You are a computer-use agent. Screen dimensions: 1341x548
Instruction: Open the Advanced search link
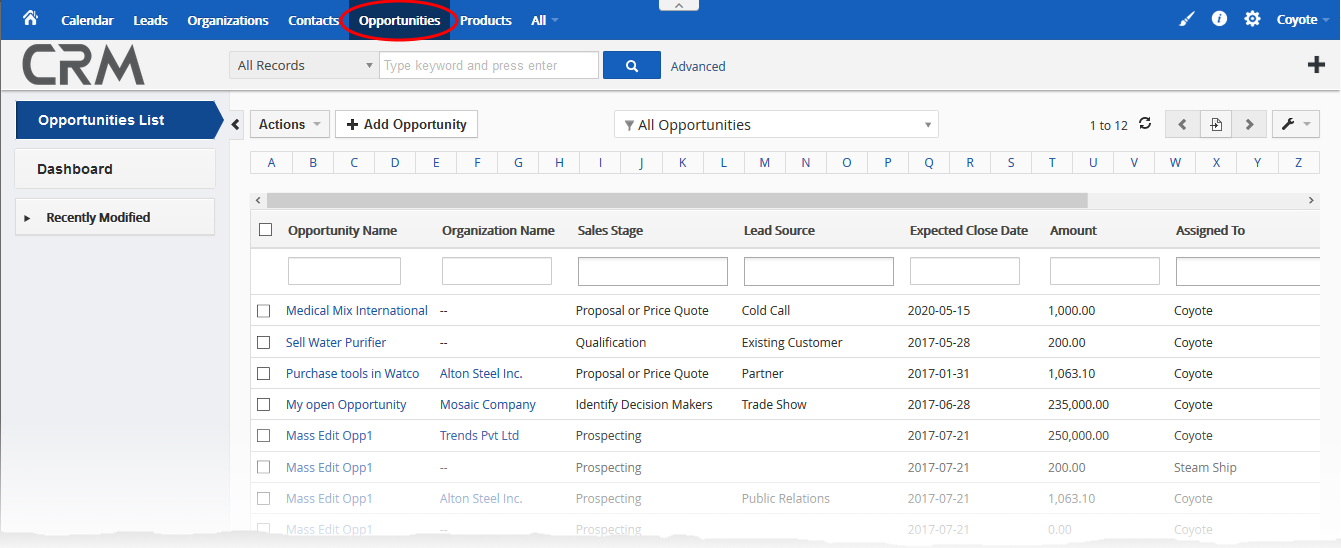[x=698, y=66]
